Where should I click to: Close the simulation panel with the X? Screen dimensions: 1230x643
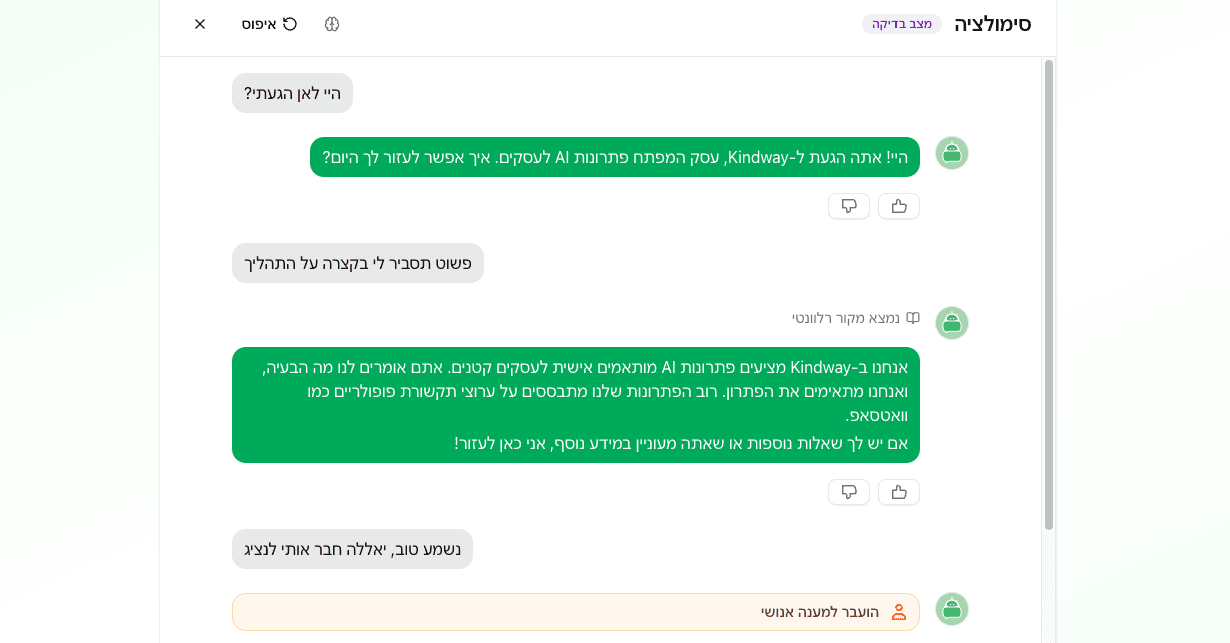(200, 24)
